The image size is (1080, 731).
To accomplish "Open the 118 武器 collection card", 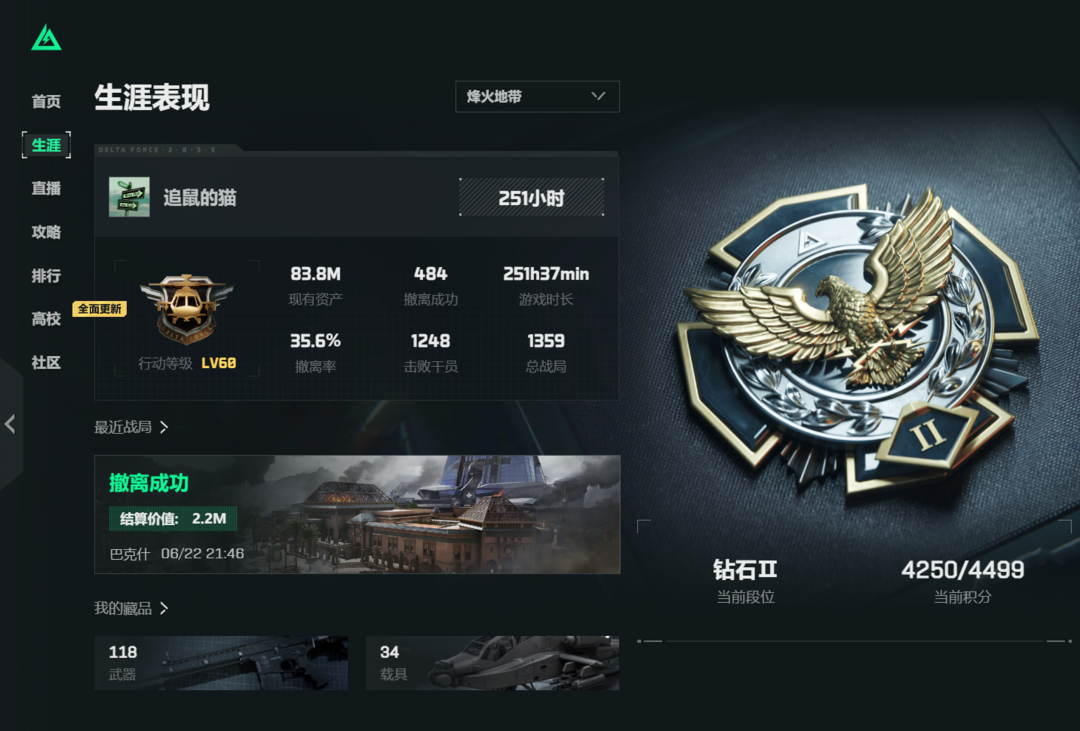I will [x=221, y=663].
